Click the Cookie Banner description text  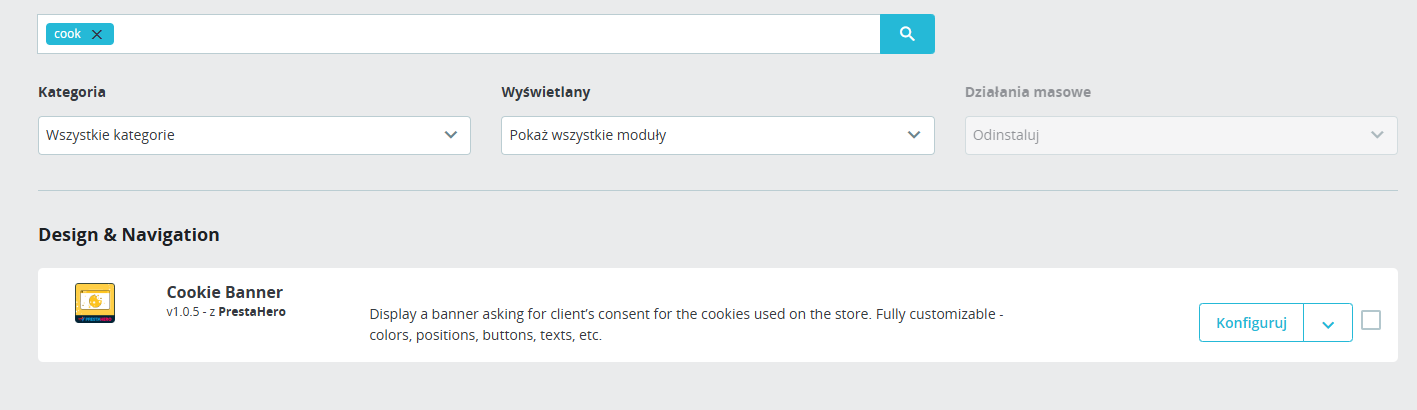click(x=686, y=325)
